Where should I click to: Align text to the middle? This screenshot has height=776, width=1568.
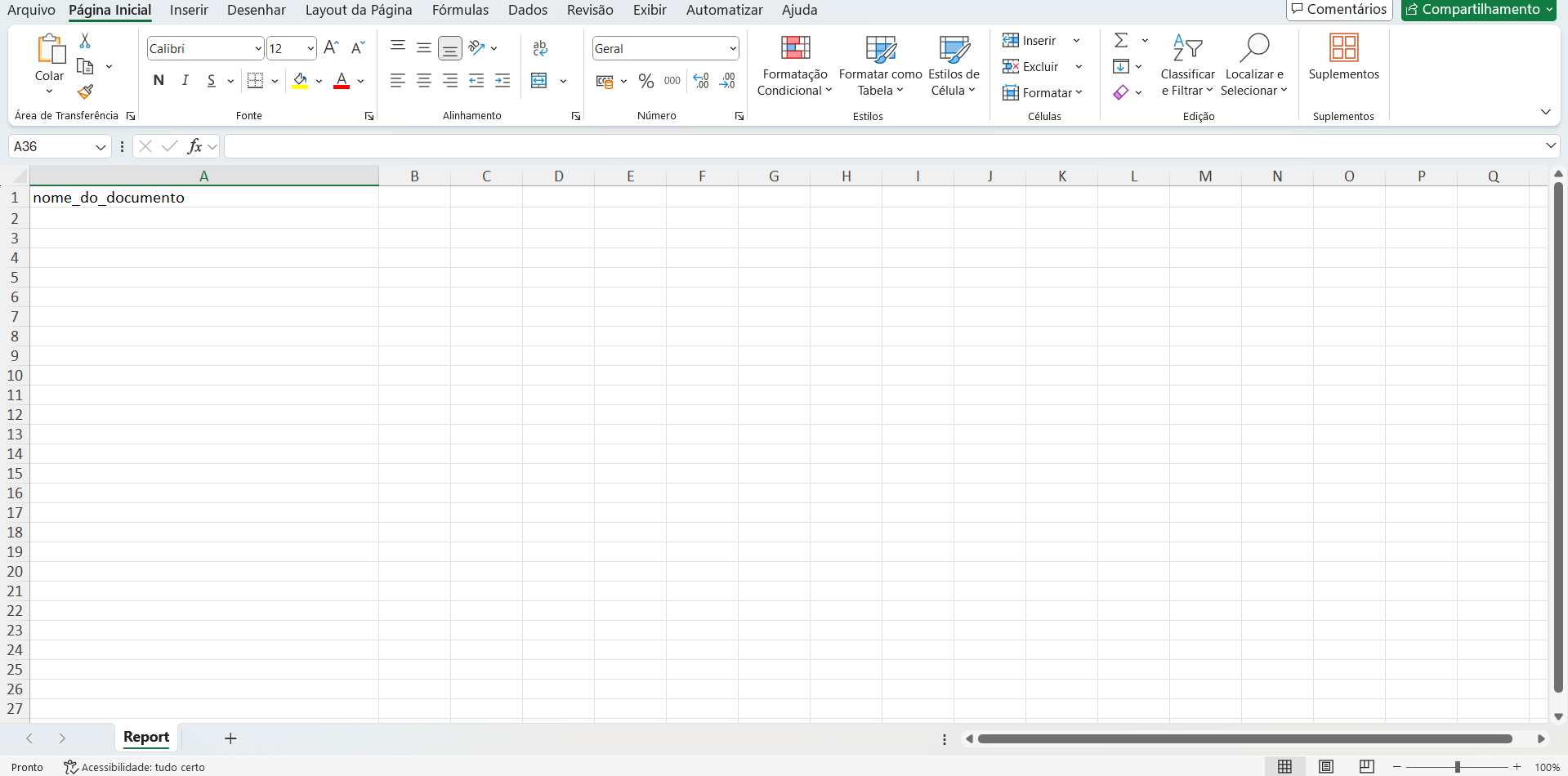pyautogui.click(x=424, y=47)
